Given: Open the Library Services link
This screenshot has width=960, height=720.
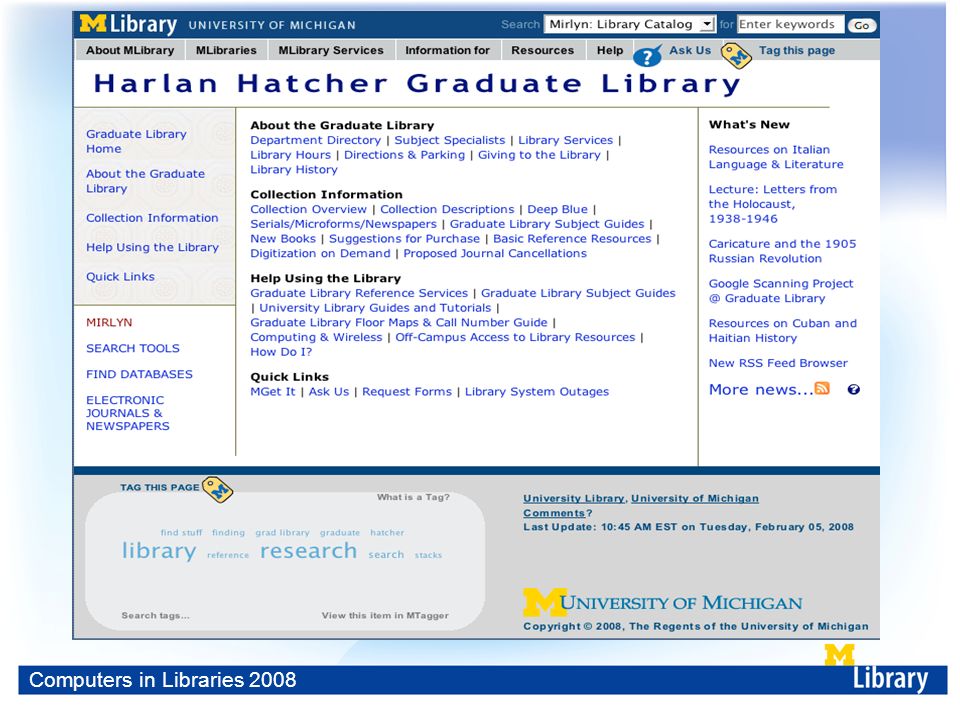Looking at the screenshot, I should point(565,140).
